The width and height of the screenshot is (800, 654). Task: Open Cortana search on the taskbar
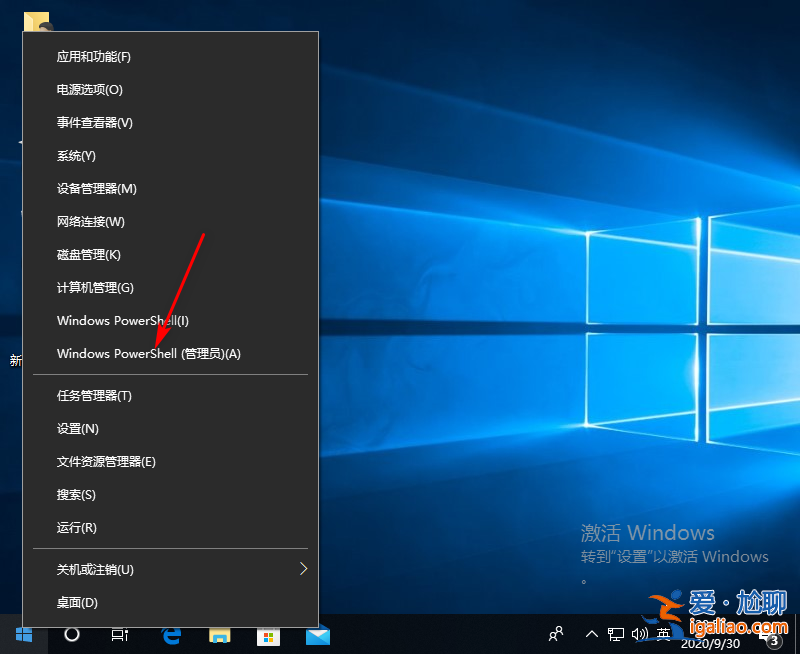point(71,636)
